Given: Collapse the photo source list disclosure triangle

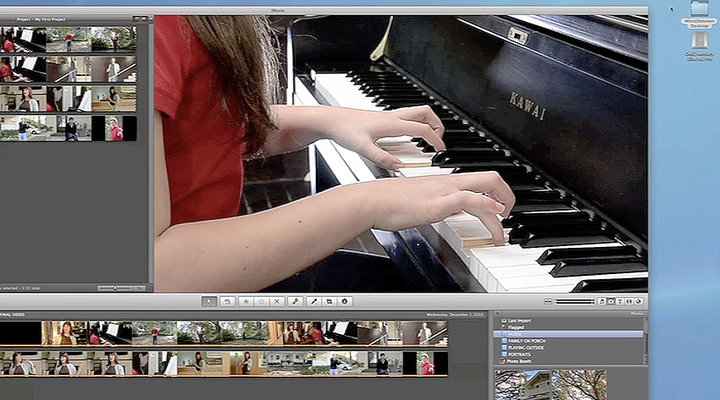Looking at the screenshot, I should [x=498, y=314].
